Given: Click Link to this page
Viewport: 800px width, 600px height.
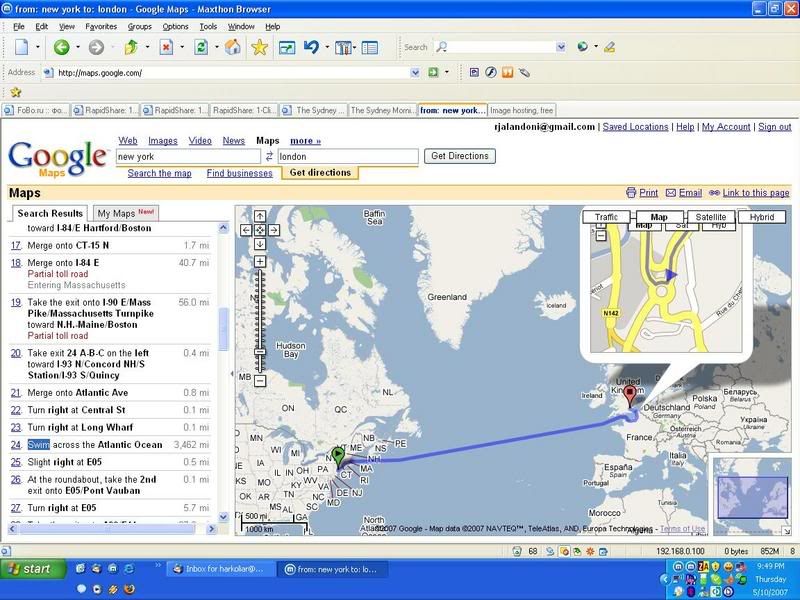Looking at the screenshot, I should coord(756,193).
